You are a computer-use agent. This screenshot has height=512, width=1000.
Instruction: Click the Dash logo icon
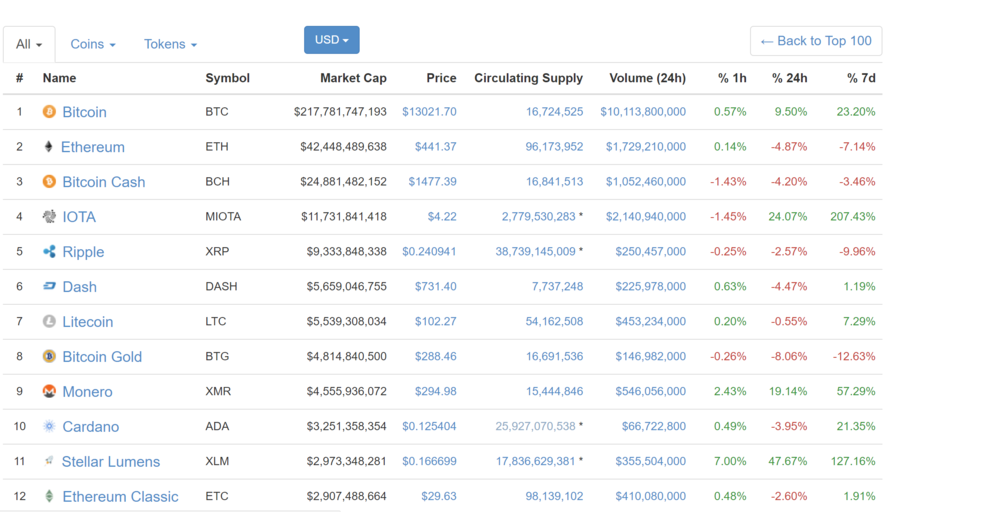point(49,287)
